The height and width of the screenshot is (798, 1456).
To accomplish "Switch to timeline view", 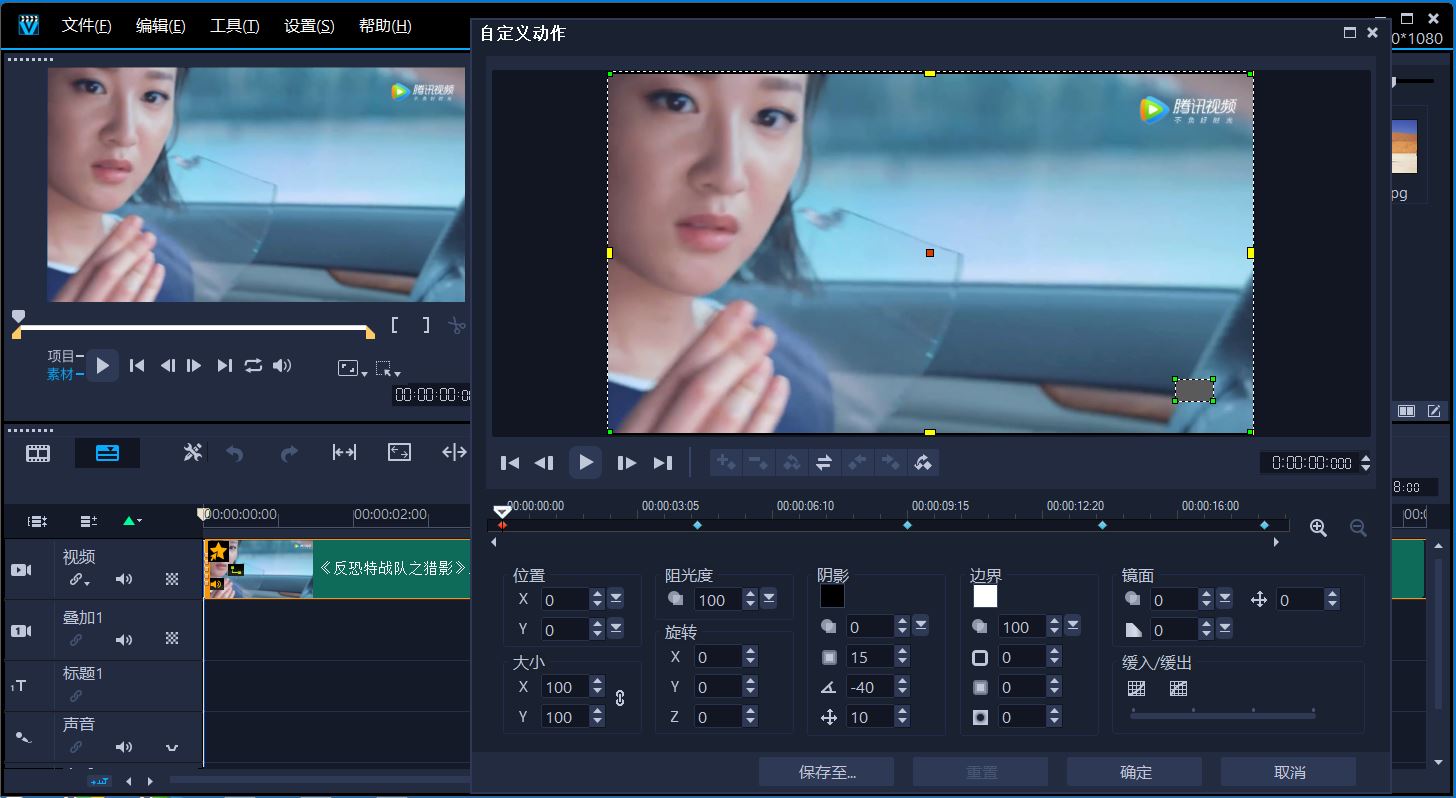I will 107,454.
